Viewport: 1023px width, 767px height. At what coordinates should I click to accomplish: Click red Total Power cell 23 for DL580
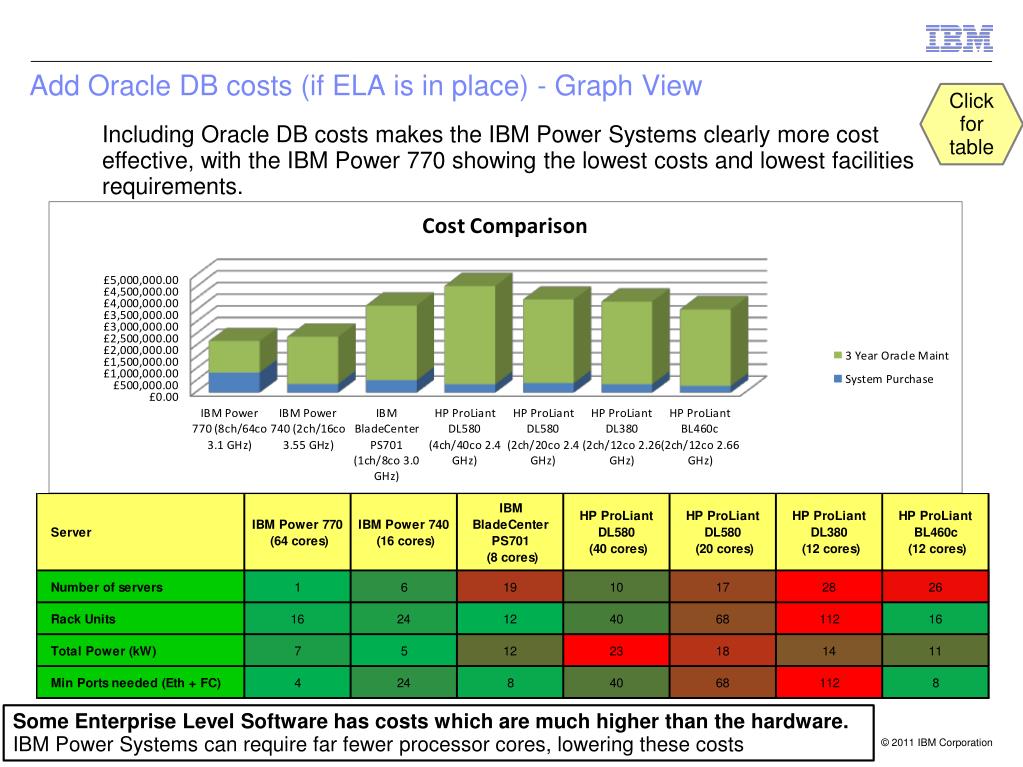(x=617, y=651)
